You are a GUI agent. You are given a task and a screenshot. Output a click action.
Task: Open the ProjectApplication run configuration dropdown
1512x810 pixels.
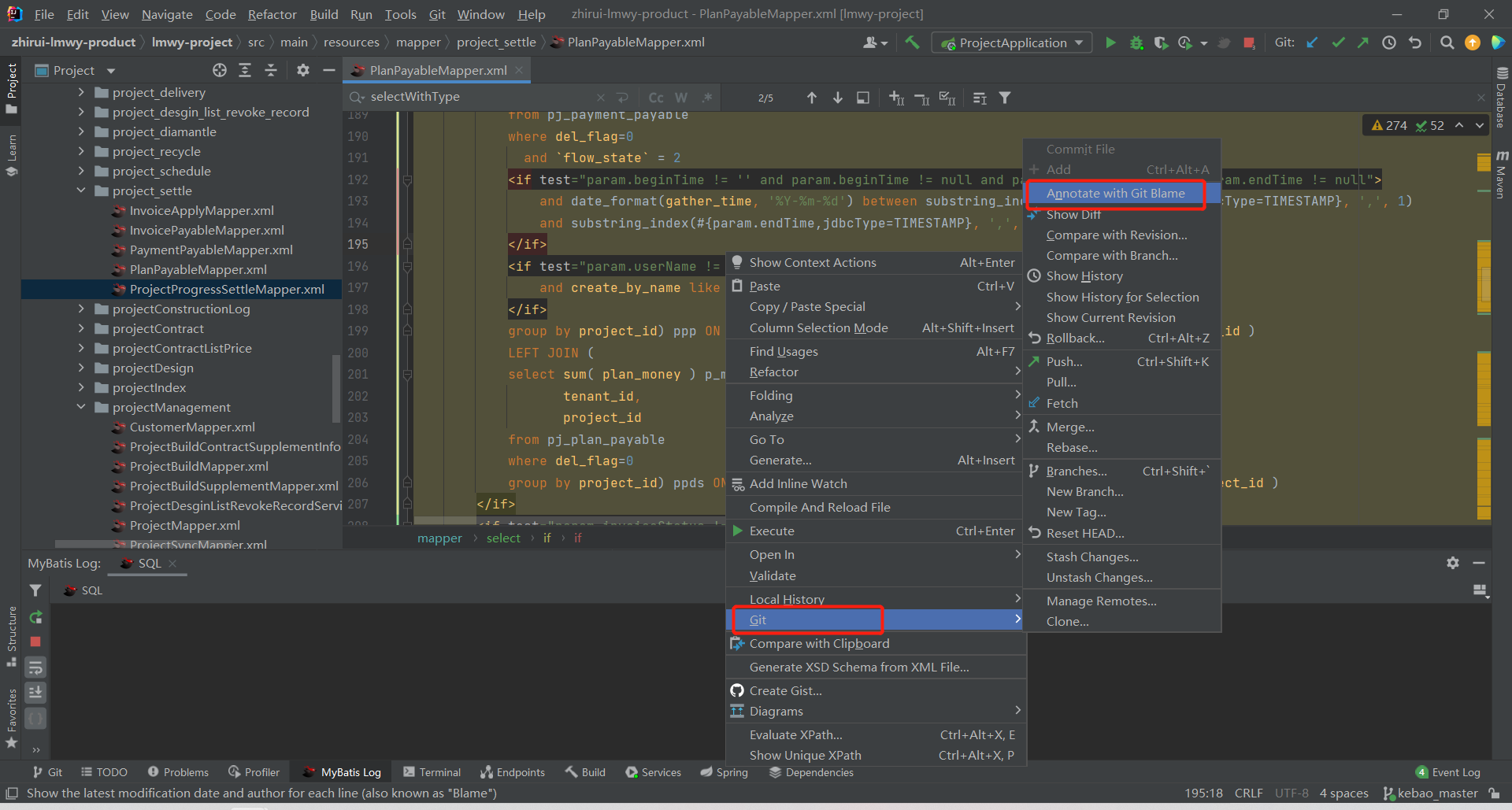(x=1077, y=43)
